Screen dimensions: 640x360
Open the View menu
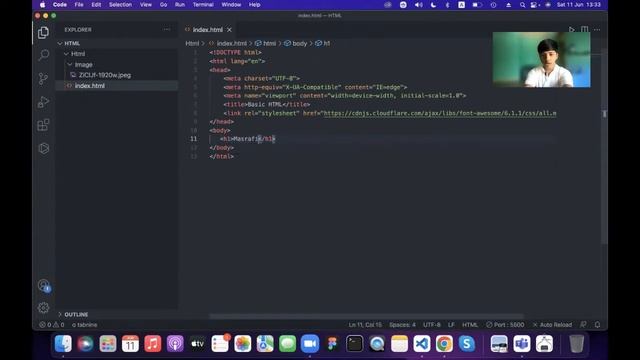pos(146,4)
